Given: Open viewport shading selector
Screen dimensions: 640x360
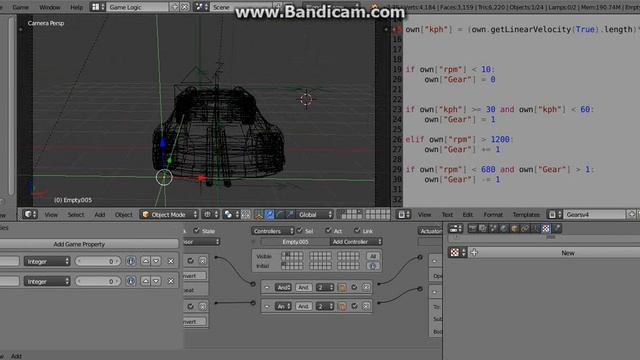Looking at the screenshot, I should 210,214.
